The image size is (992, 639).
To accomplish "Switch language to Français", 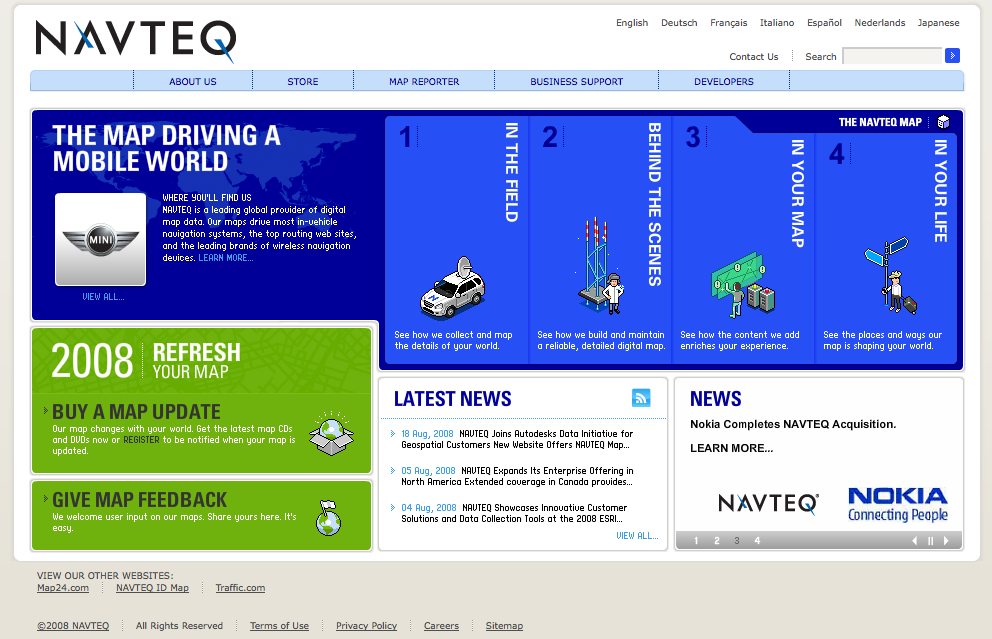I will 728,23.
